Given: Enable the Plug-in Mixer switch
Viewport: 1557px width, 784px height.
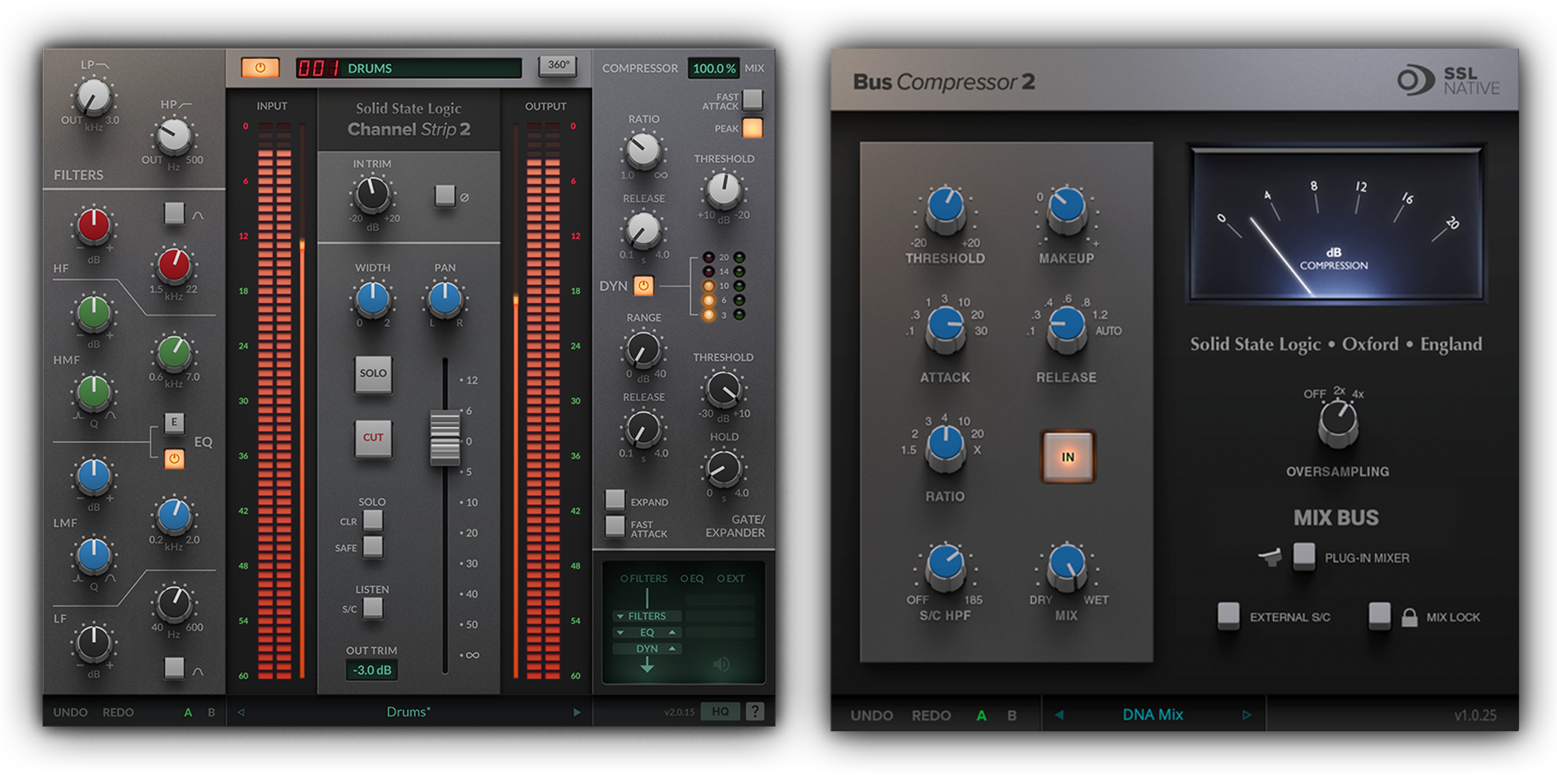Looking at the screenshot, I should [1303, 556].
